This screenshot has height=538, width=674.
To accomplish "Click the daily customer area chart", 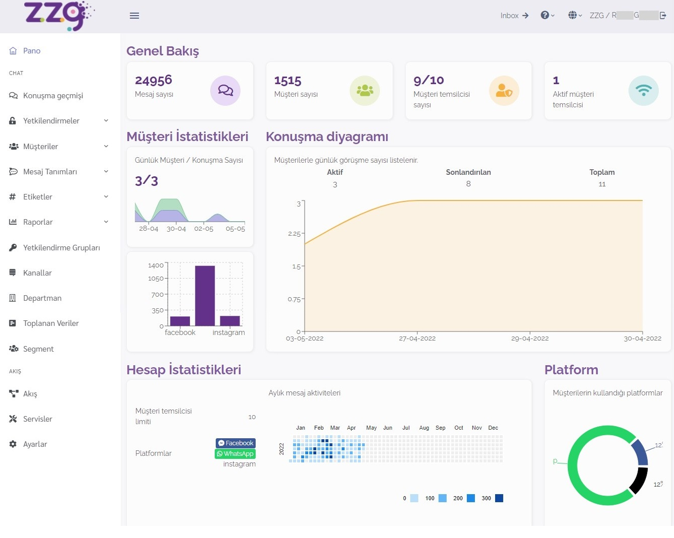I will pos(190,211).
